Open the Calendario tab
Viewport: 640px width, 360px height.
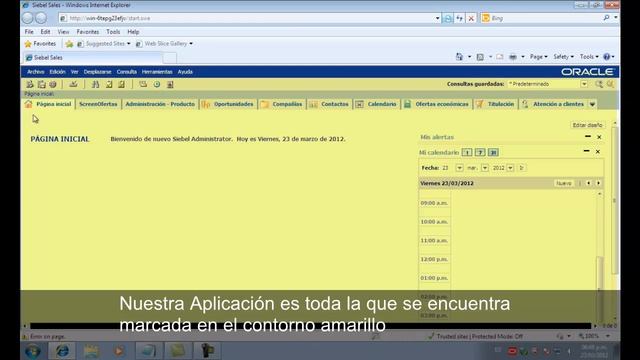(377, 104)
